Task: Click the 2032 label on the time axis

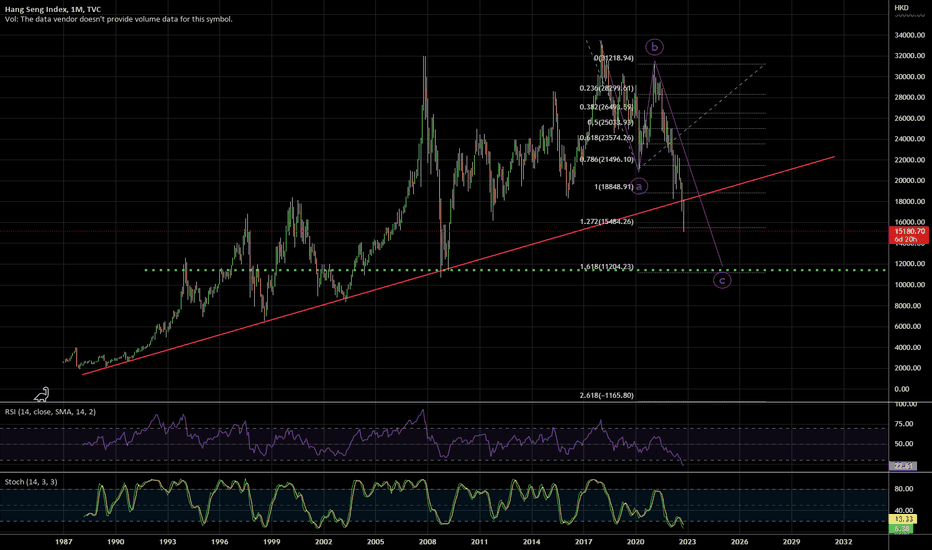Action: pos(843,542)
